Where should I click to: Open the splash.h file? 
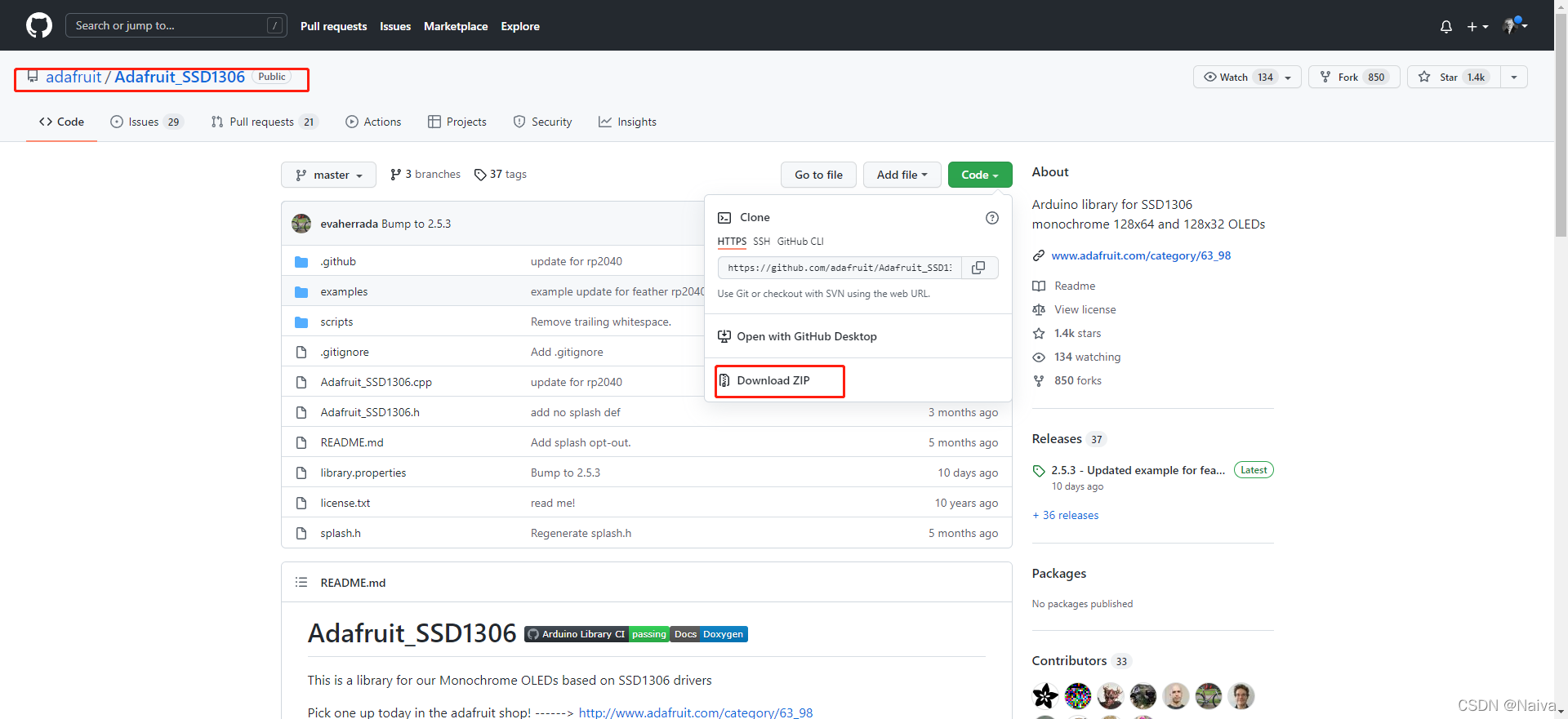coord(341,533)
